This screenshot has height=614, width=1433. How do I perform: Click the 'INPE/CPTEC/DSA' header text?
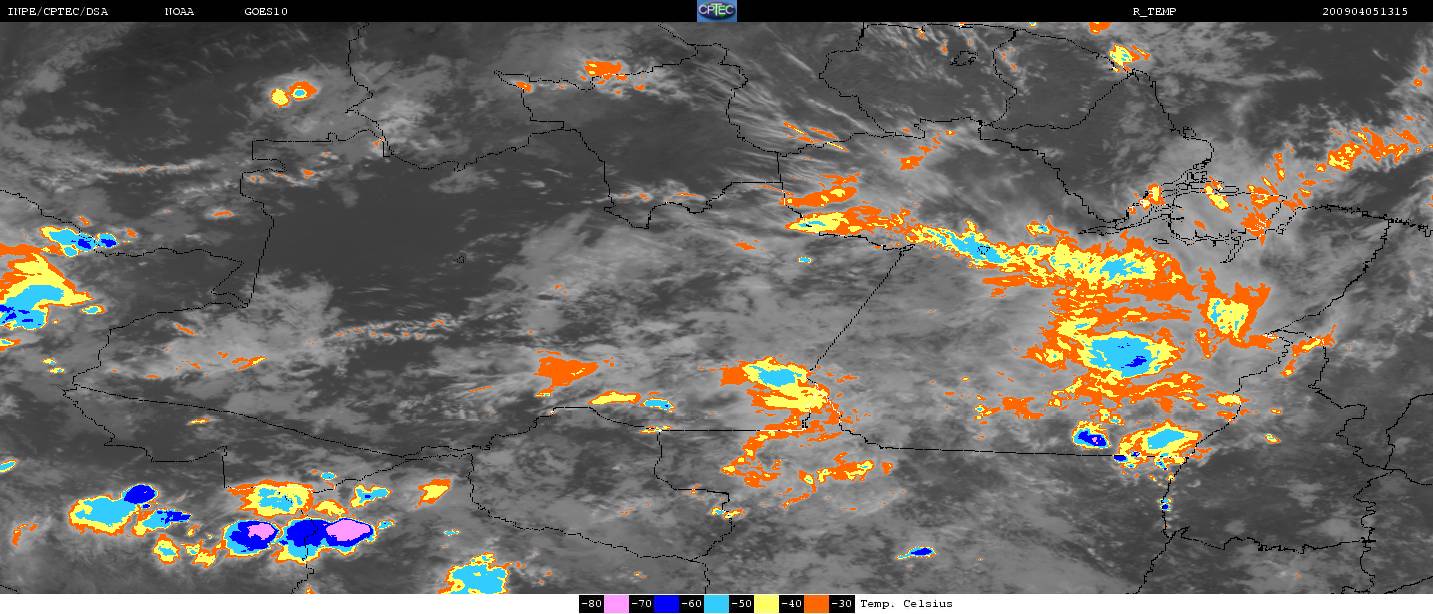pos(57,12)
